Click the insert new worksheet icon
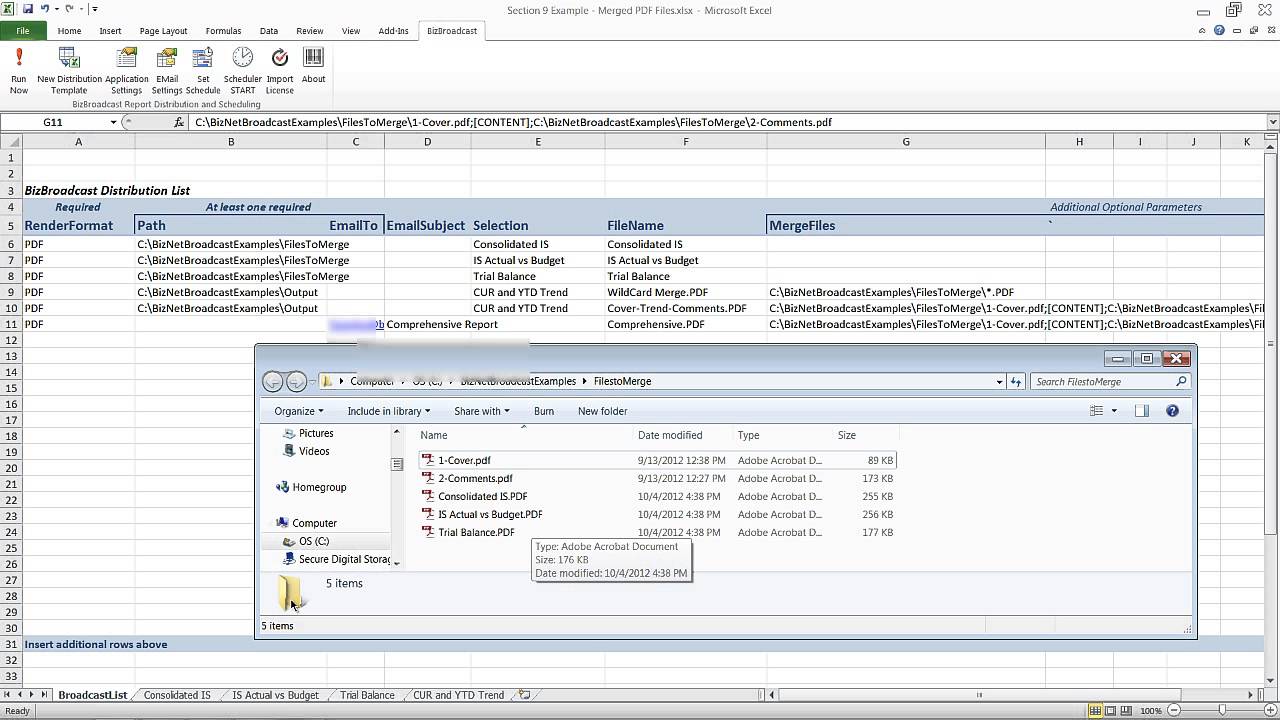Image resolution: width=1280 pixels, height=720 pixels. pyautogui.click(x=524, y=695)
